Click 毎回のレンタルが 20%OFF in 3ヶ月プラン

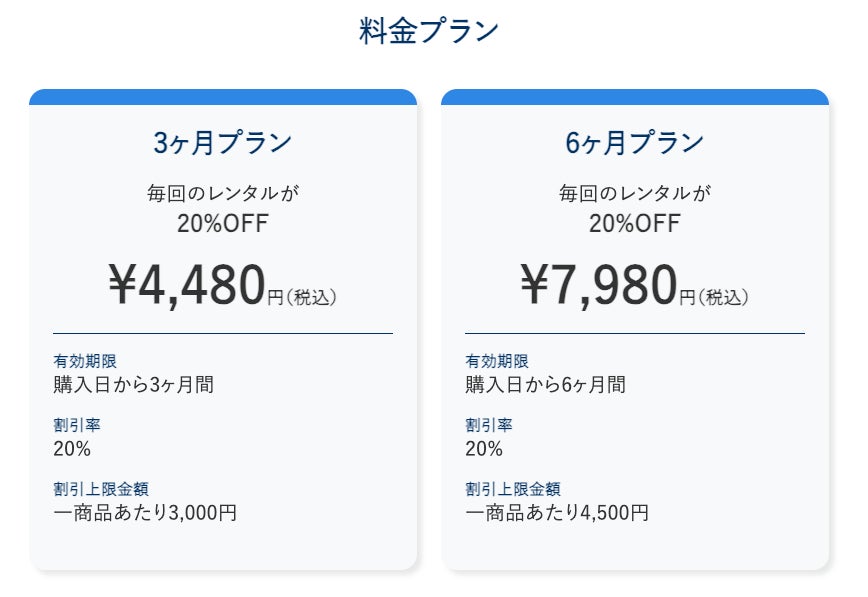point(222,208)
